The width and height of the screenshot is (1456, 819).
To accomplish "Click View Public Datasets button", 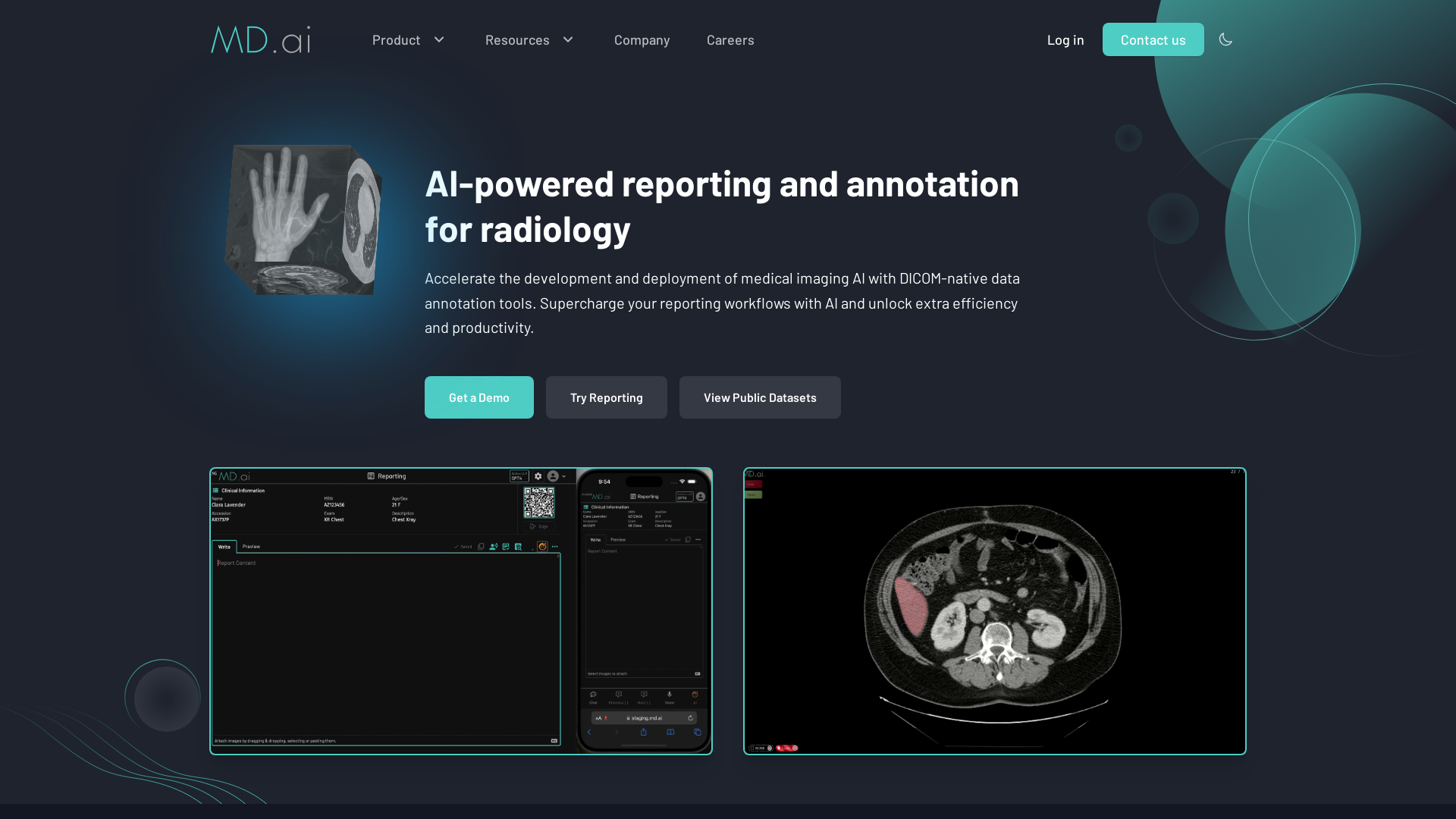I will (760, 397).
